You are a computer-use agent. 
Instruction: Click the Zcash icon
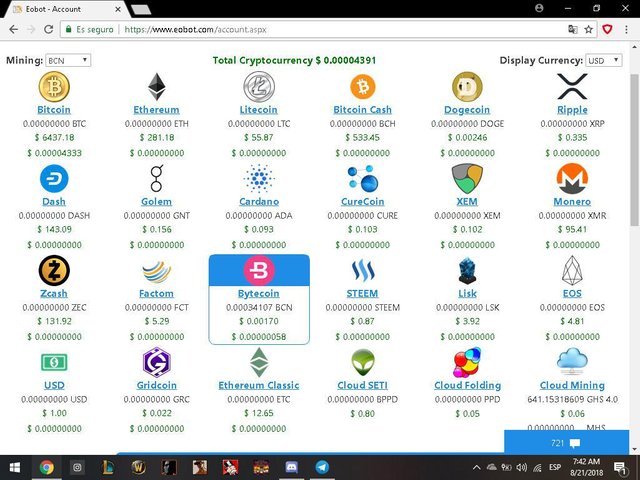(x=54, y=270)
